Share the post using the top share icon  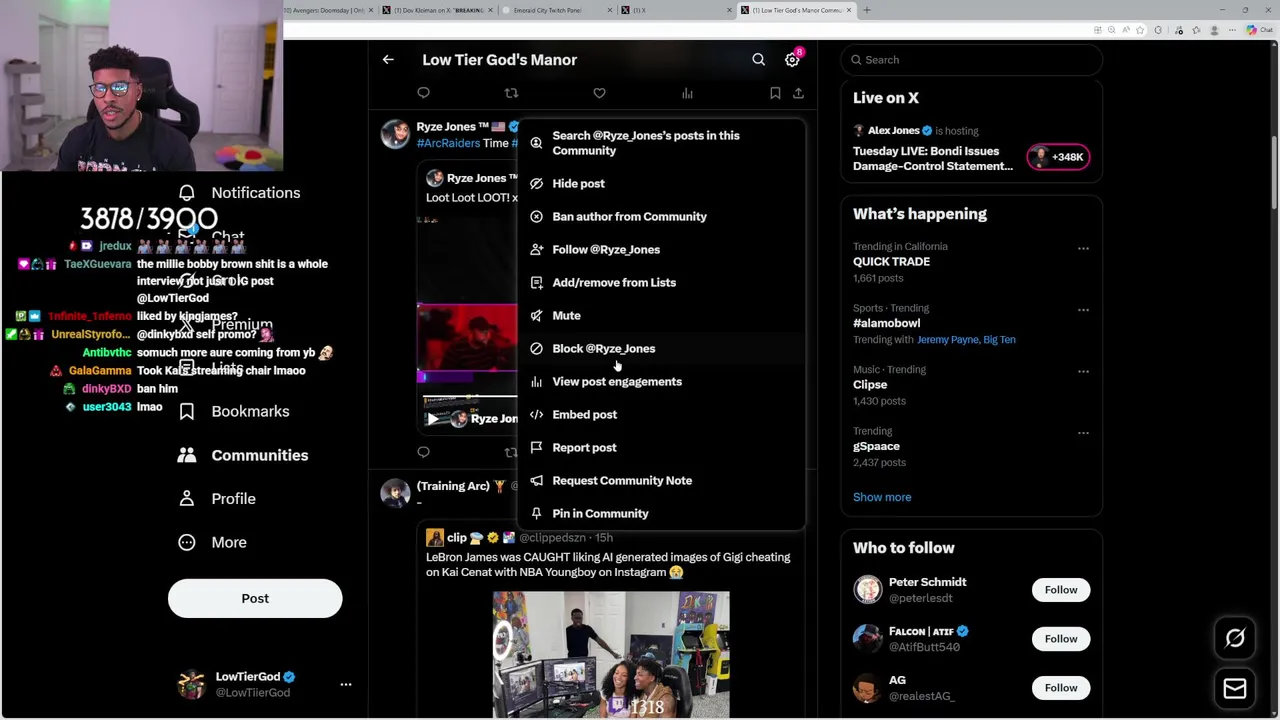point(798,93)
